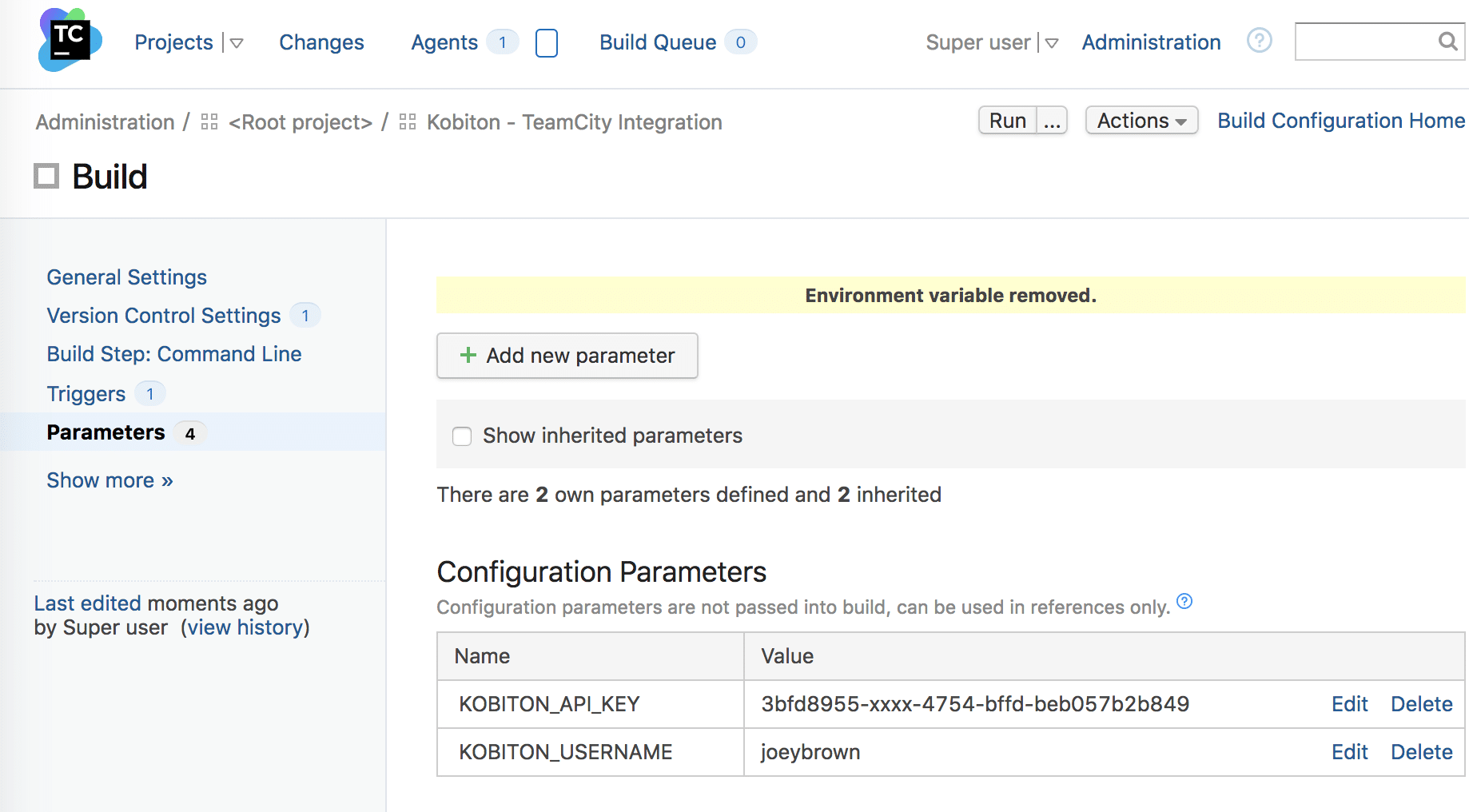Expand the Super user dropdown arrow

pyautogui.click(x=1052, y=43)
